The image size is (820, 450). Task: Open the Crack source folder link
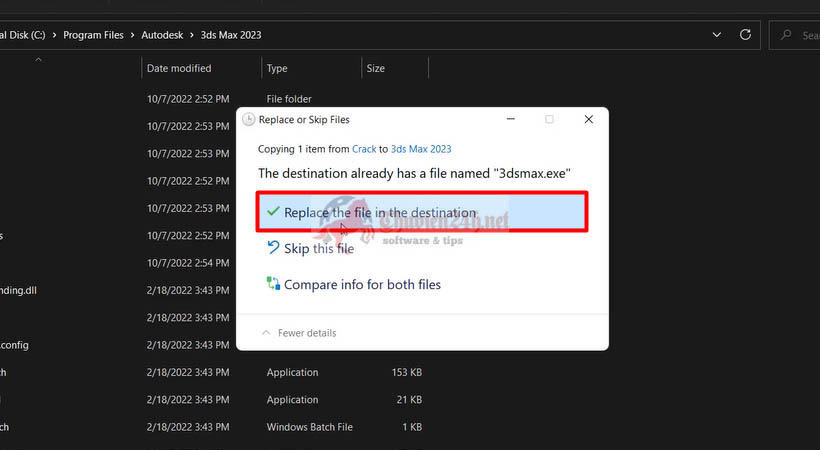pyautogui.click(x=364, y=149)
